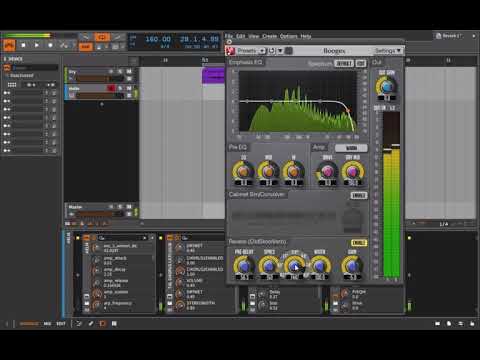Open the Help menu
Screen dimensions: 480x360
pyautogui.click(x=306, y=36)
